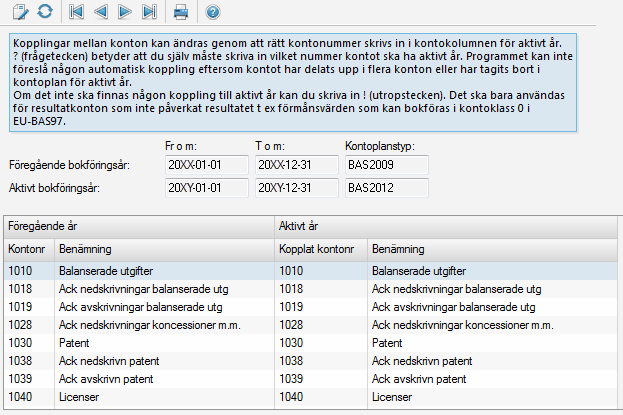Go to the previous record

pyautogui.click(x=102, y=12)
